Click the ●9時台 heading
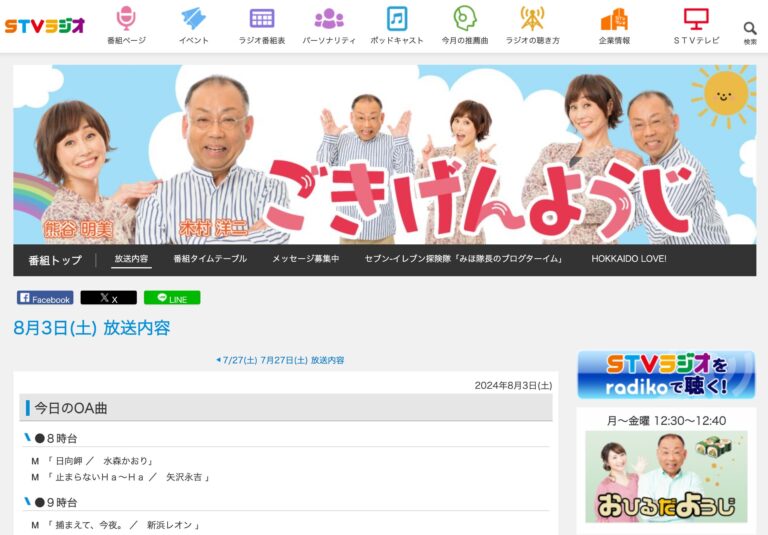 tap(56, 503)
